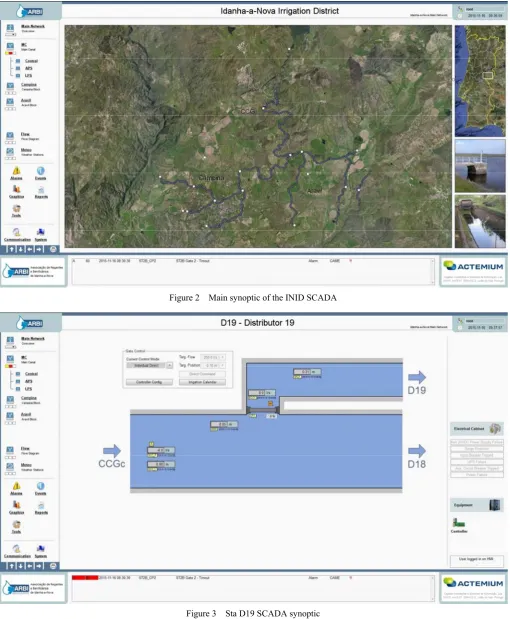Open Communication icon in Idanha-a-Nova screen sidebar

click(17, 232)
